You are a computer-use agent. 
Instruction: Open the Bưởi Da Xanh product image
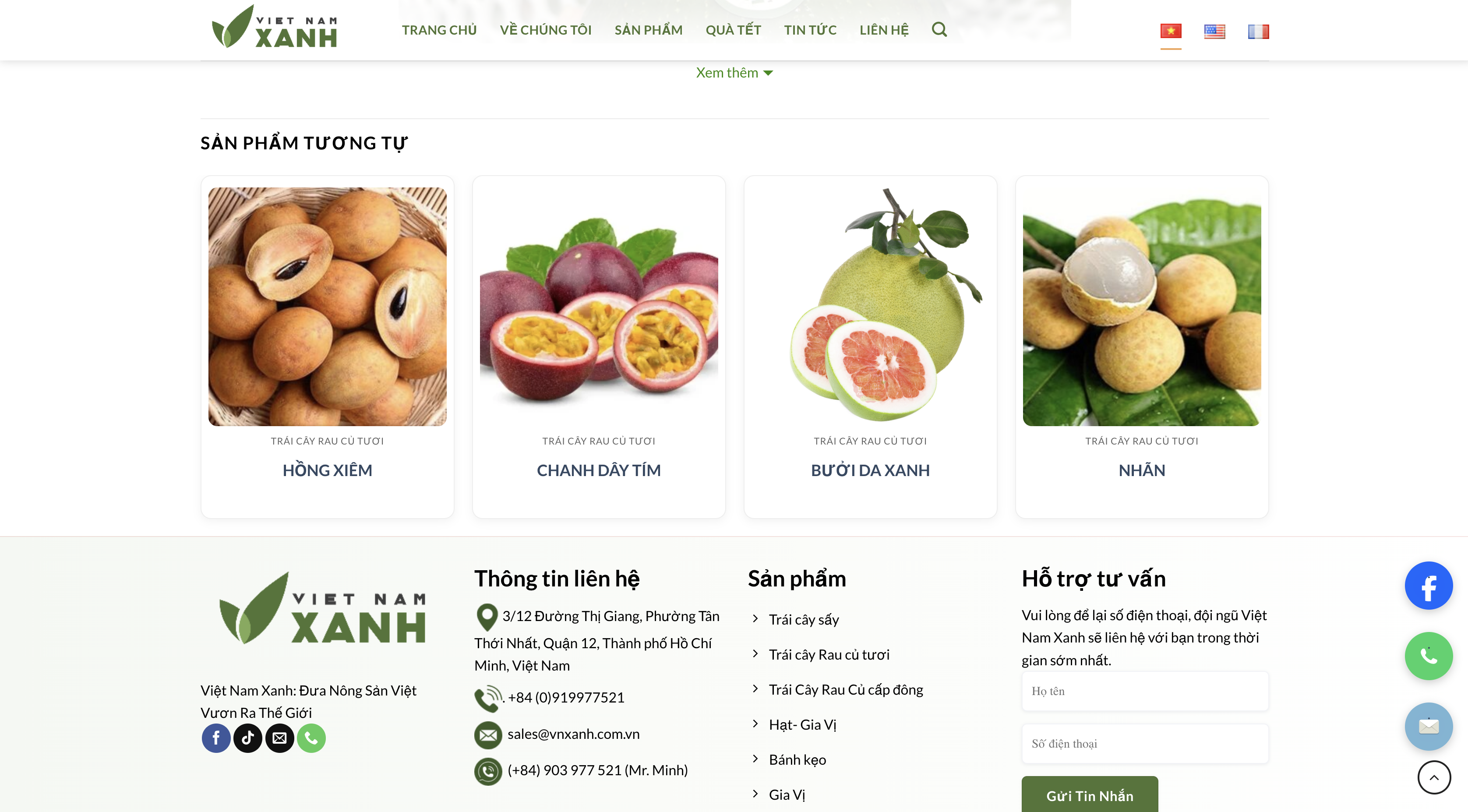point(870,306)
